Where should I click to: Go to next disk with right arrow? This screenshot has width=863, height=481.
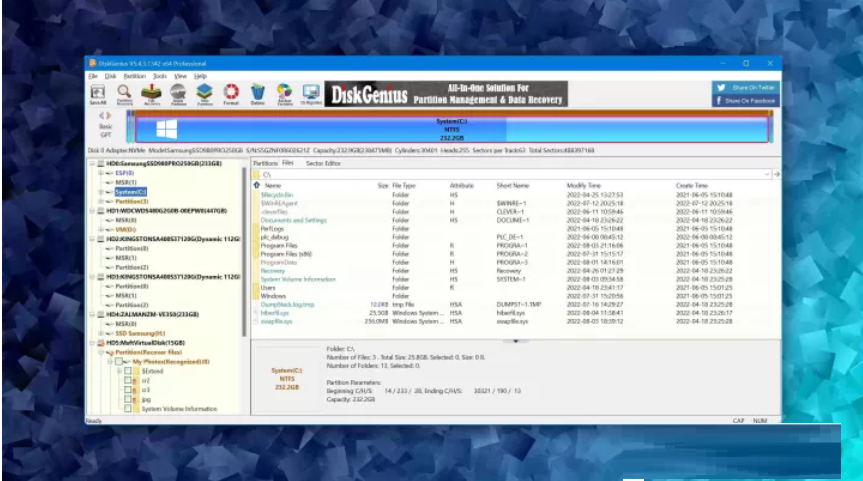click(x=109, y=116)
